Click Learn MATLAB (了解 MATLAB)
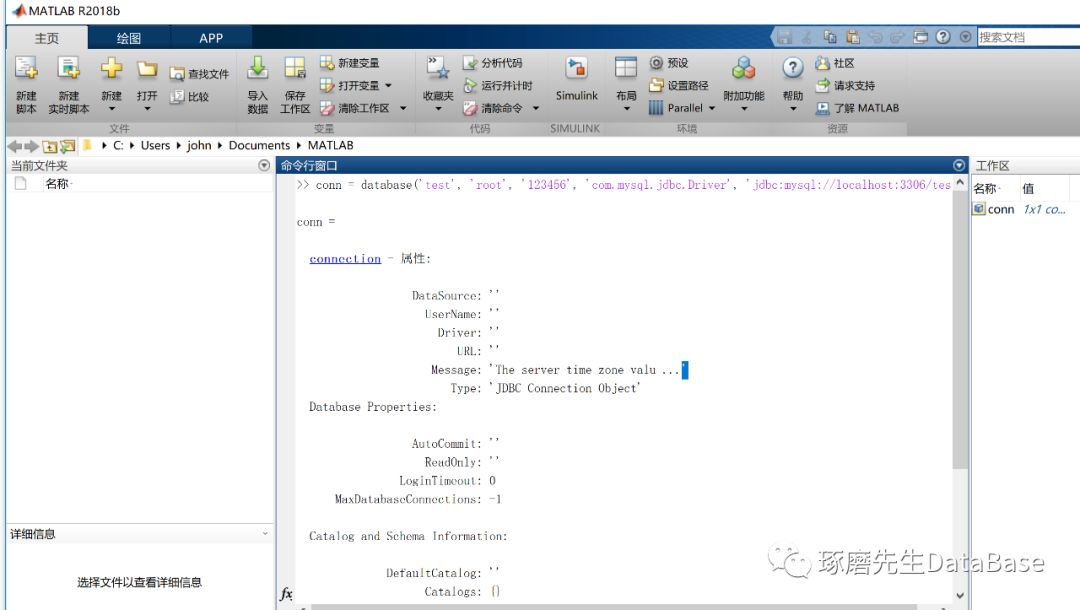This screenshot has width=1080, height=610. coord(857,108)
